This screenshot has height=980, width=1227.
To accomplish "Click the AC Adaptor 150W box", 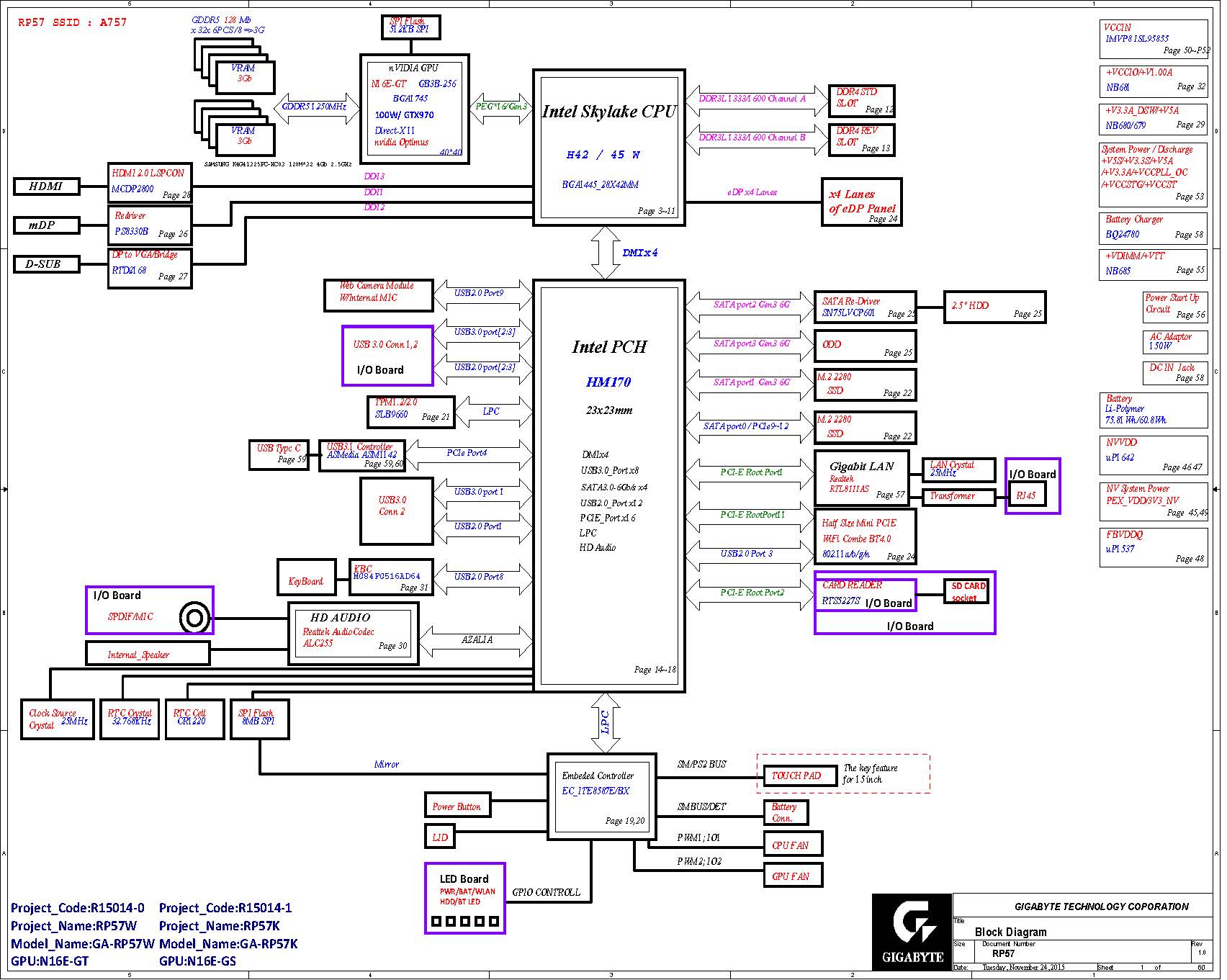I will pos(1175,341).
